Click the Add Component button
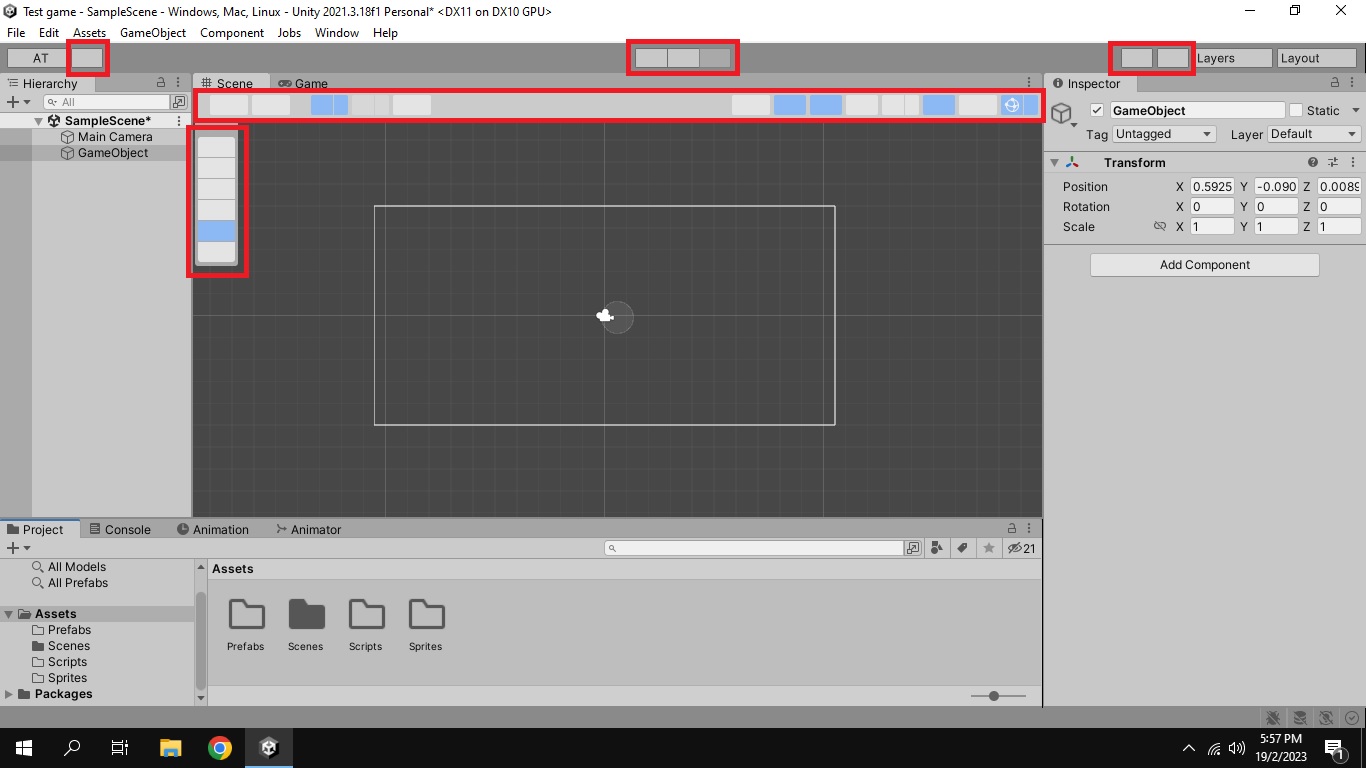The width and height of the screenshot is (1366, 768). (x=1204, y=264)
